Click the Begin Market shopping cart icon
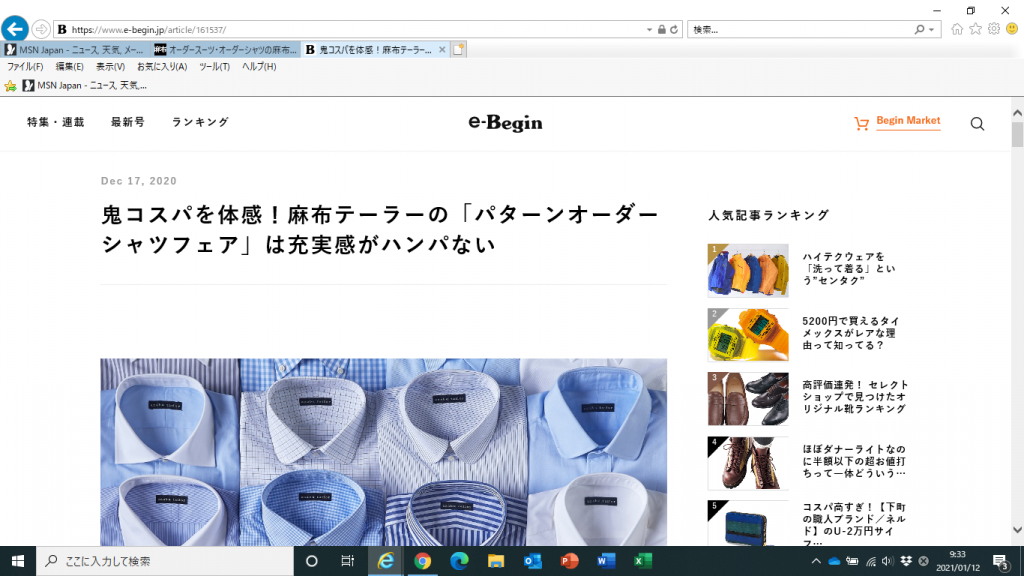This screenshot has height=576, width=1024. click(x=861, y=123)
